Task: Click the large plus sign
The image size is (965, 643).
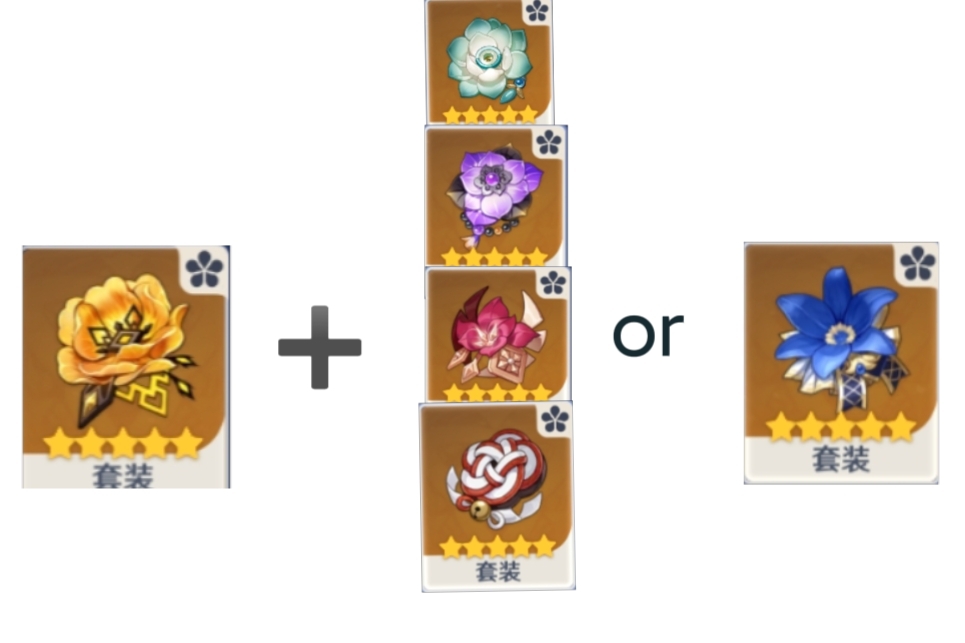Action: point(319,347)
